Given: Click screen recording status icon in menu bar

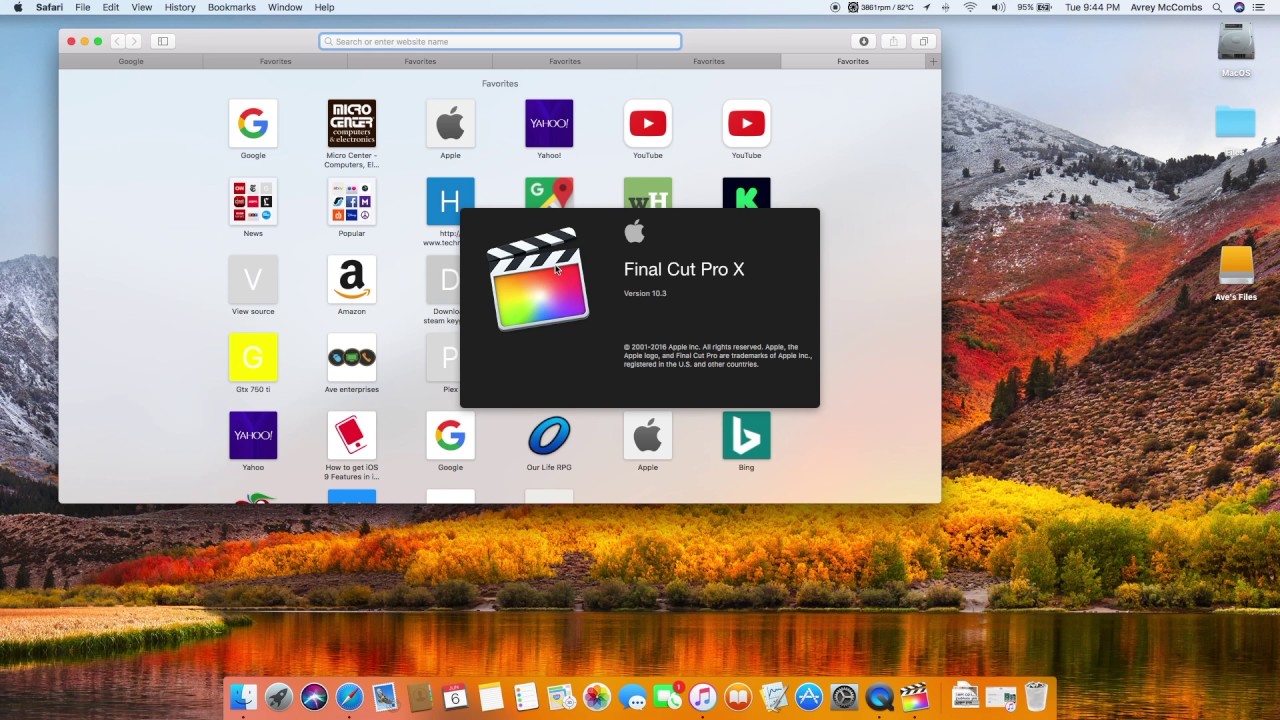Looking at the screenshot, I should 835,7.
